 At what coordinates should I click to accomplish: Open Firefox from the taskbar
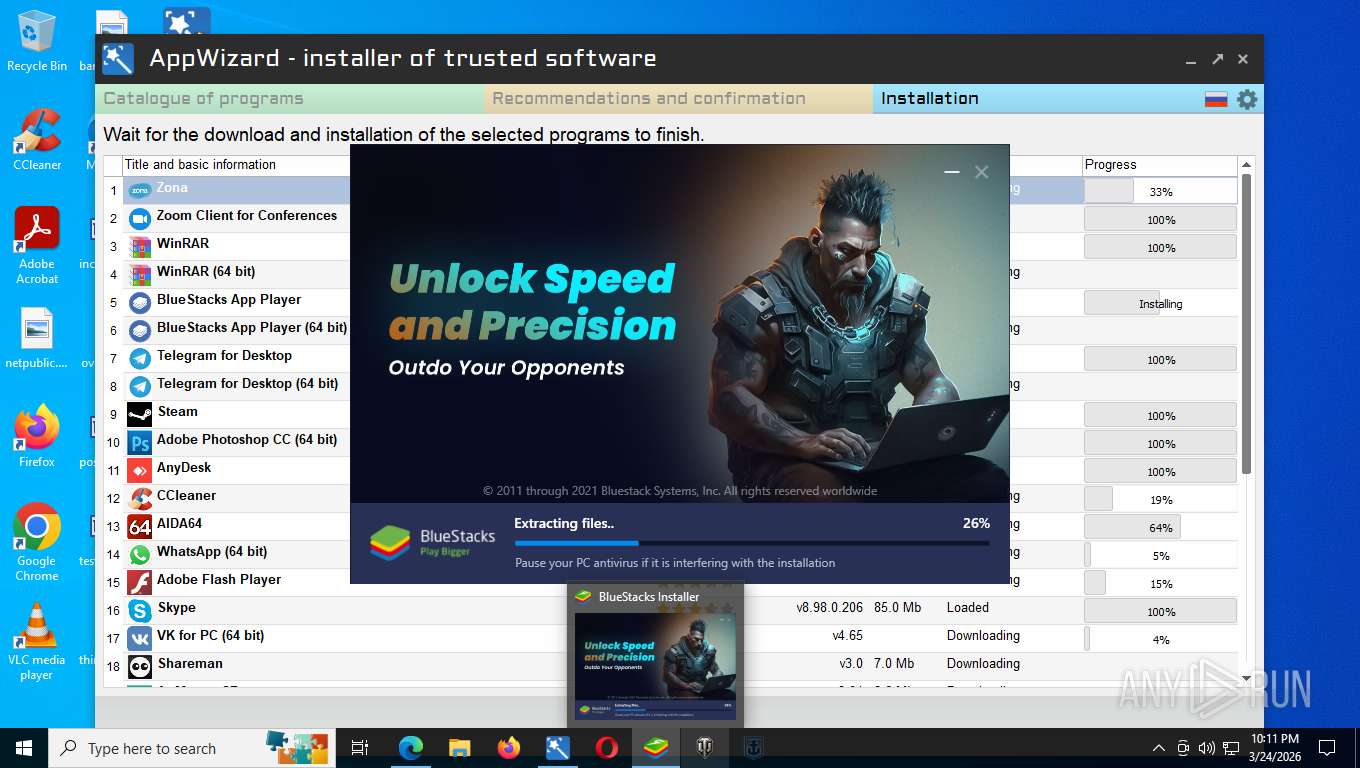point(508,747)
